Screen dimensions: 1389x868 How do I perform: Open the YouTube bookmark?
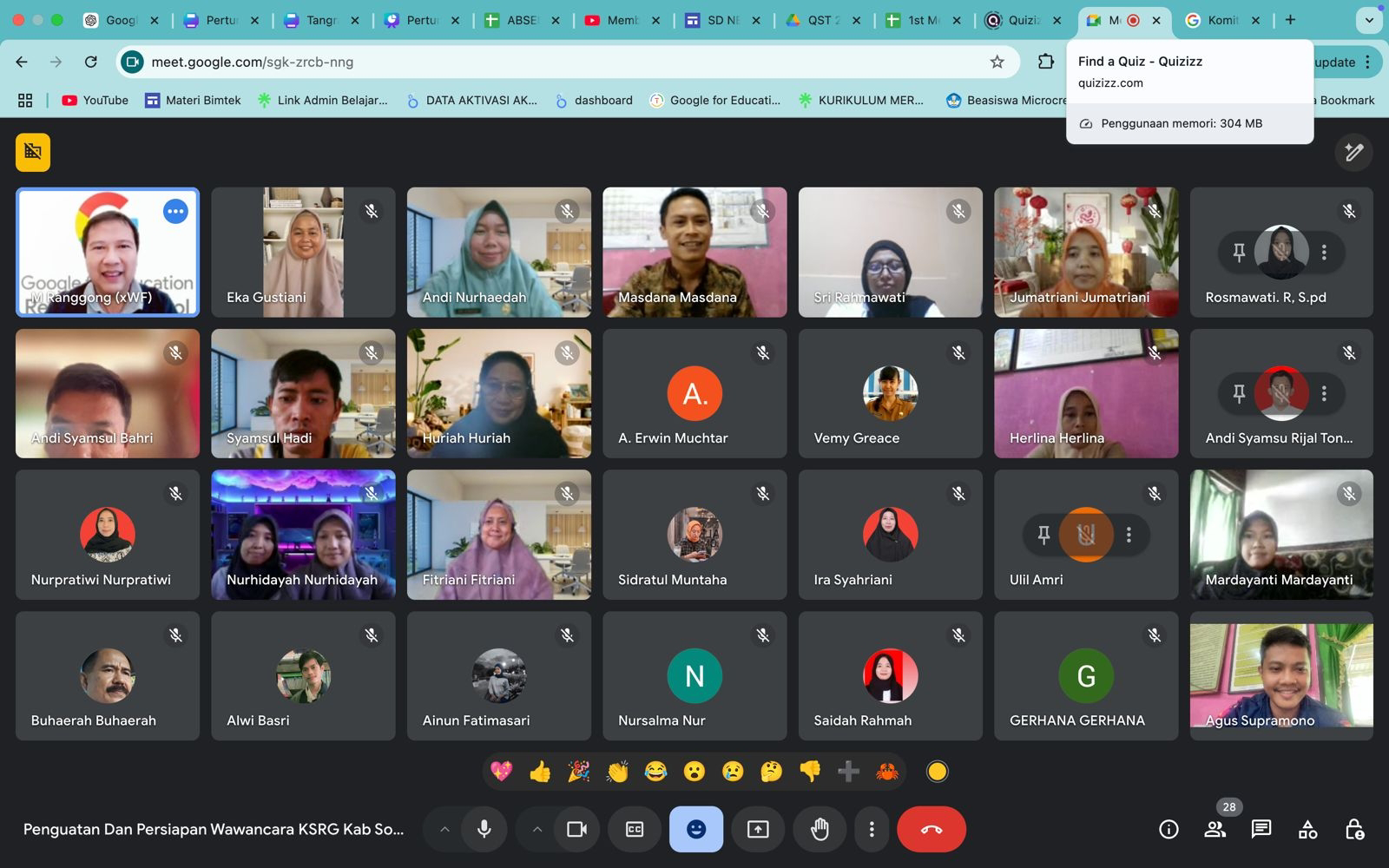coord(95,100)
